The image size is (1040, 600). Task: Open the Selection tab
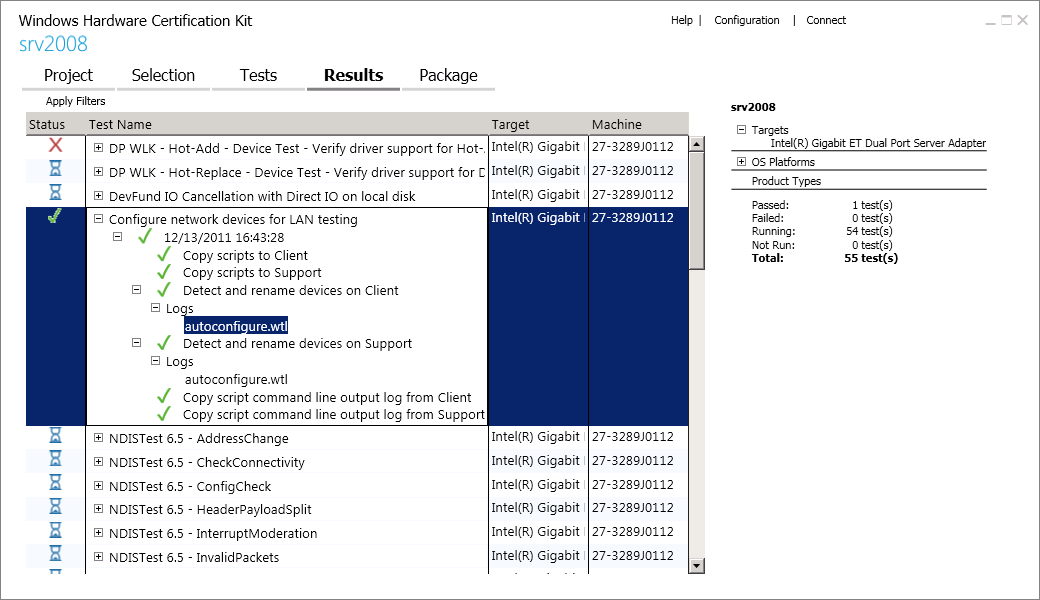coord(163,75)
